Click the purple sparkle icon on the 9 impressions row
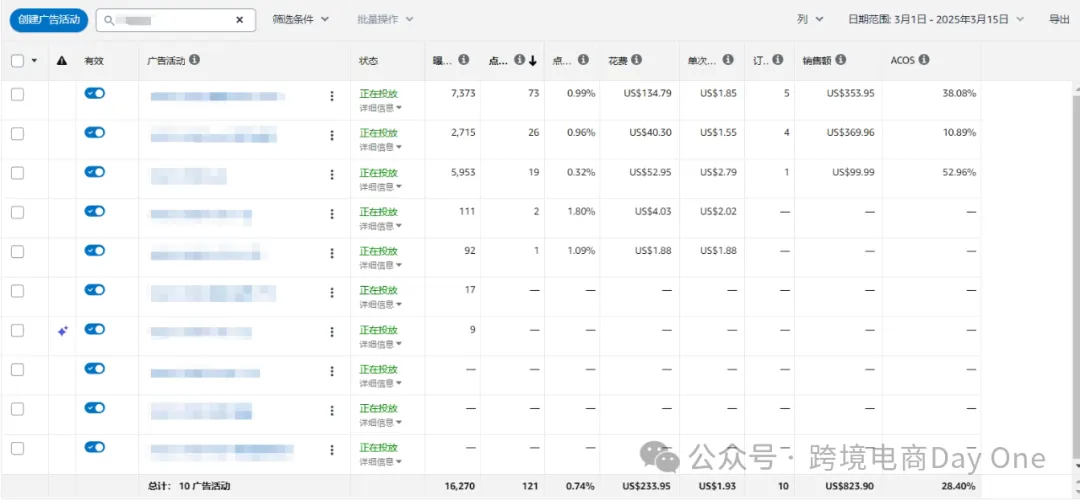This screenshot has height=501, width=1080. click(x=62, y=331)
